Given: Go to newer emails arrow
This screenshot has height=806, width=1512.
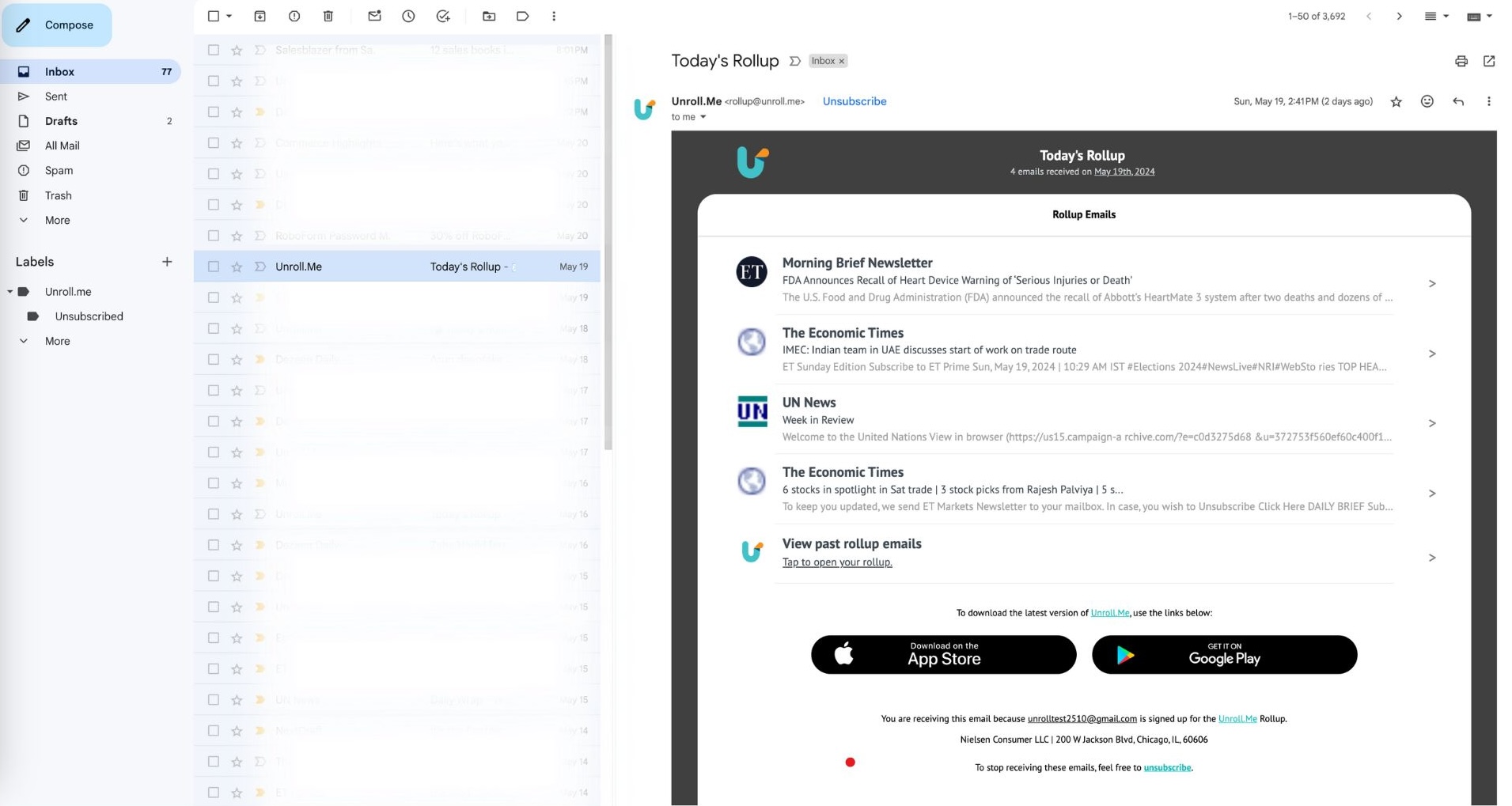Looking at the screenshot, I should (x=1369, y=16).
